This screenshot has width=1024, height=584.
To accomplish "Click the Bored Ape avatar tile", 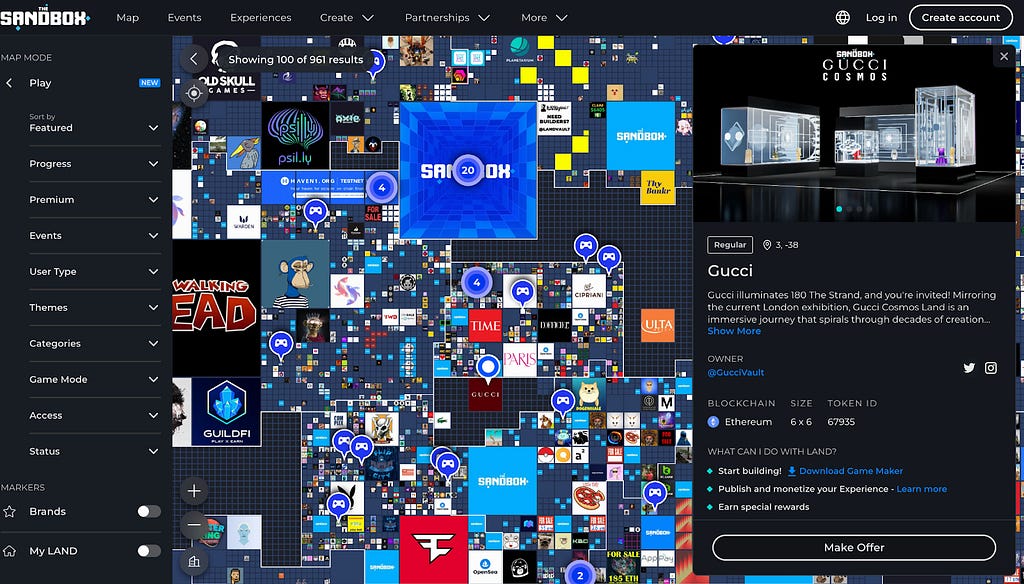I will tap(295, 274).
